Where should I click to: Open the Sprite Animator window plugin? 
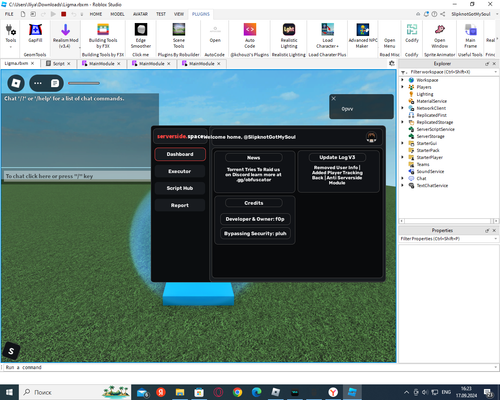tap(439, 36)
